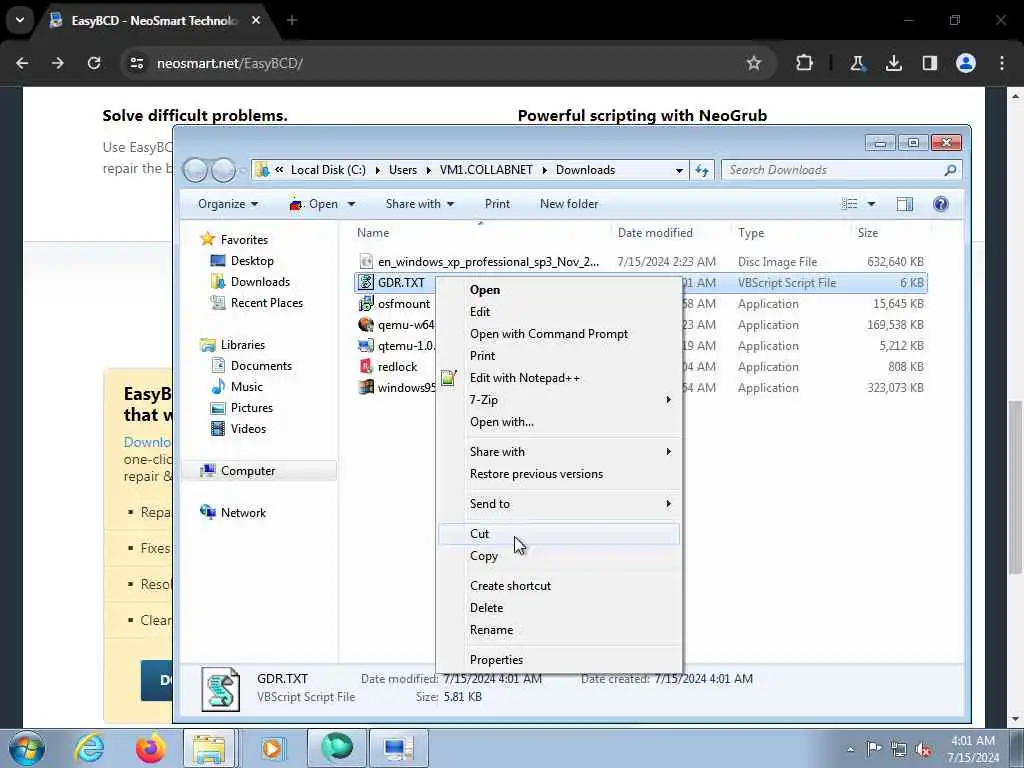Click Delete in the context menu
The height and width of the screenshot is (768, 1024).
coord(558,607)
